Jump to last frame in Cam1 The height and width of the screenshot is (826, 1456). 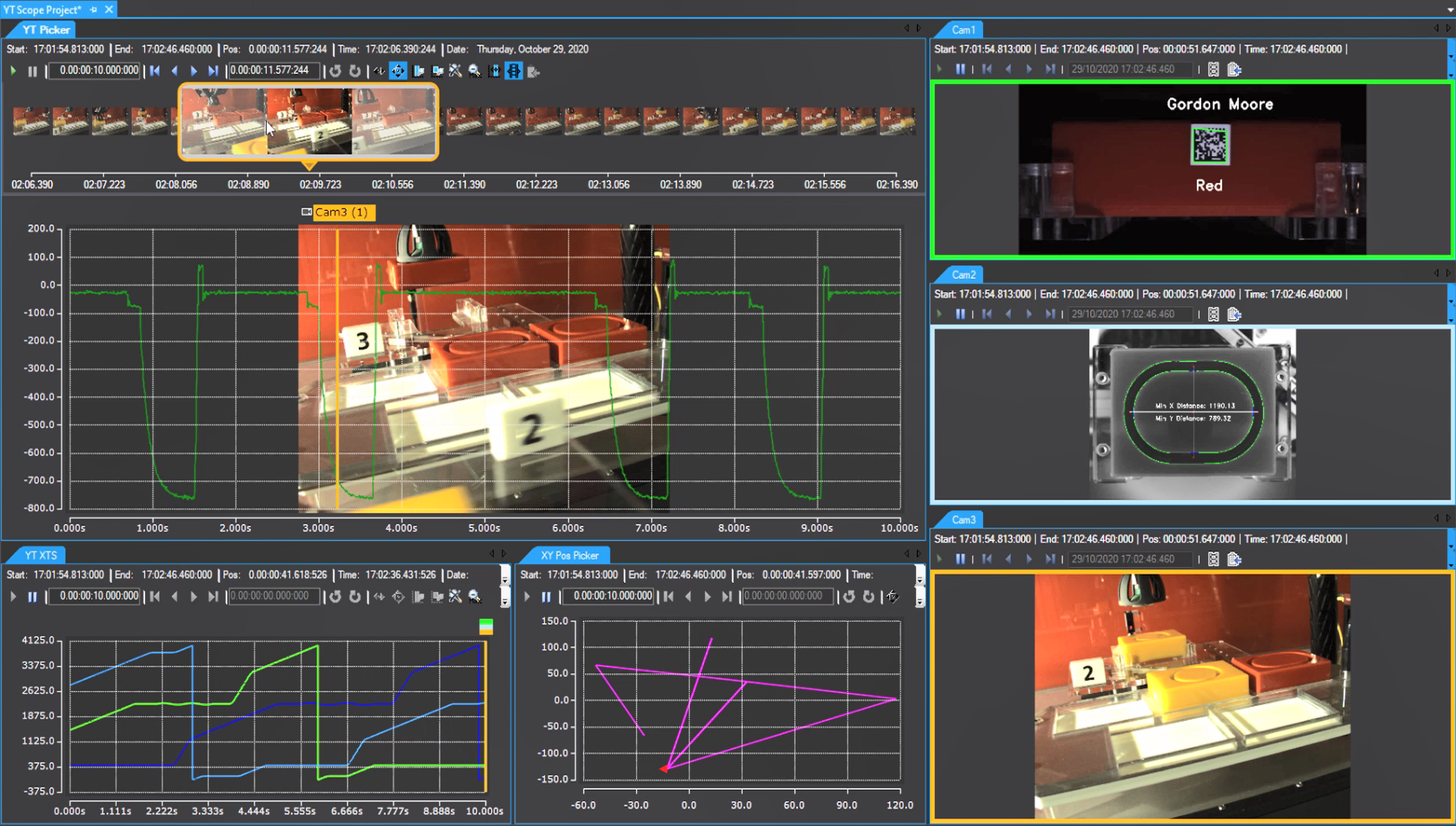coord(1049,69)
